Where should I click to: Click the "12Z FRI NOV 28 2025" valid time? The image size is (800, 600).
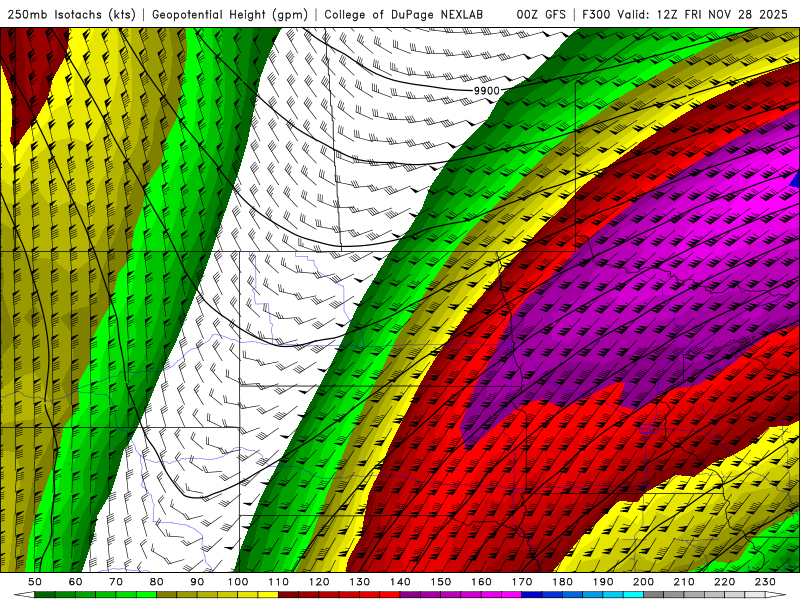coord(722,15)
